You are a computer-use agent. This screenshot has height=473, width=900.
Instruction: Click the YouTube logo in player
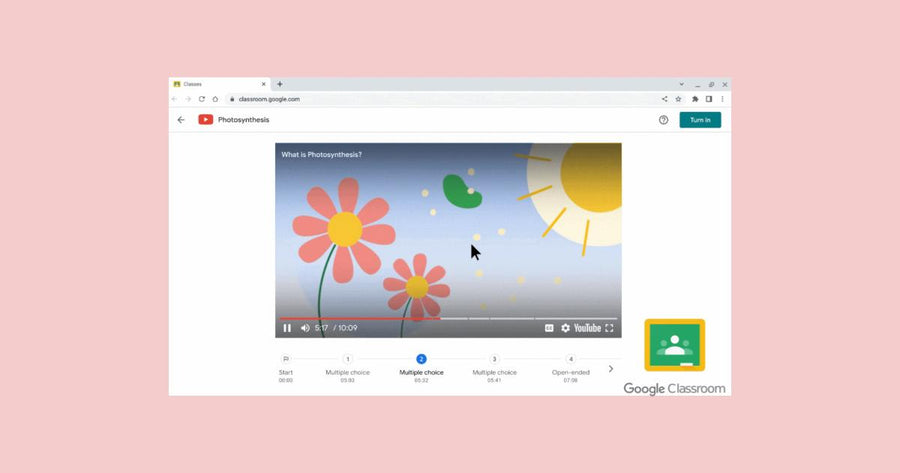point(587,328)
